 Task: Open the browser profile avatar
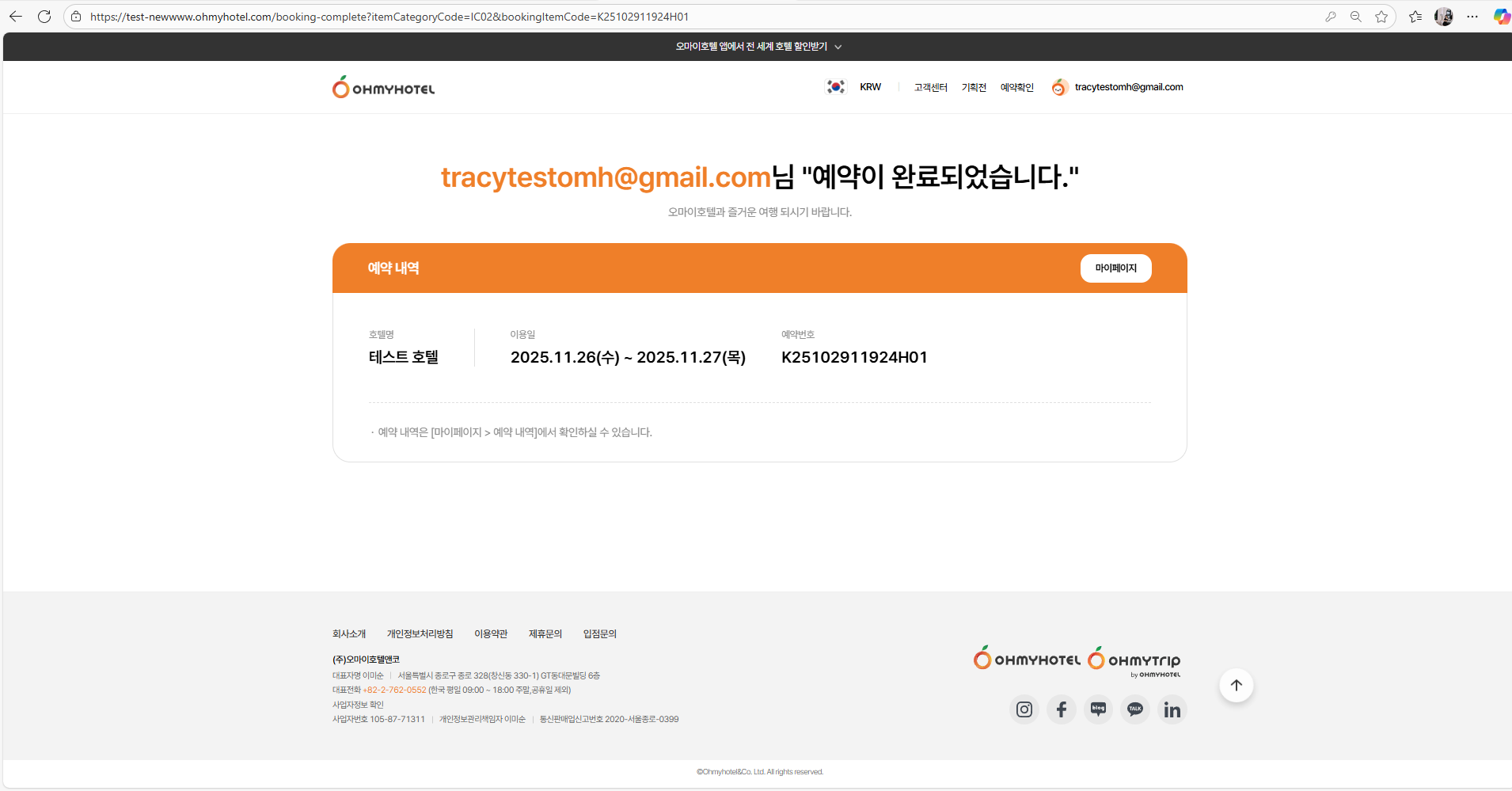(x=1444, y=17)
